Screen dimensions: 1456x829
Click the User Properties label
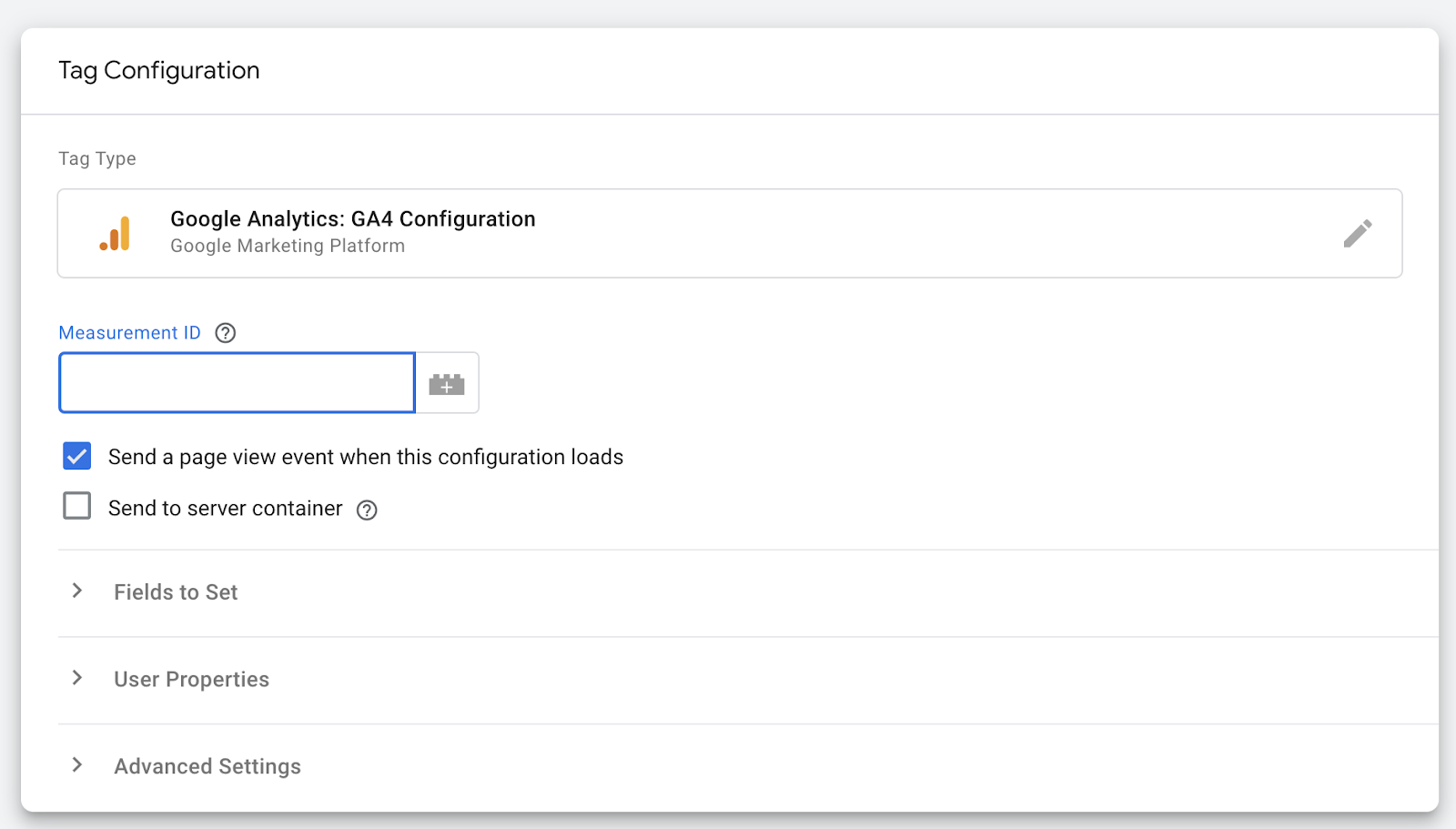point(192,680)
